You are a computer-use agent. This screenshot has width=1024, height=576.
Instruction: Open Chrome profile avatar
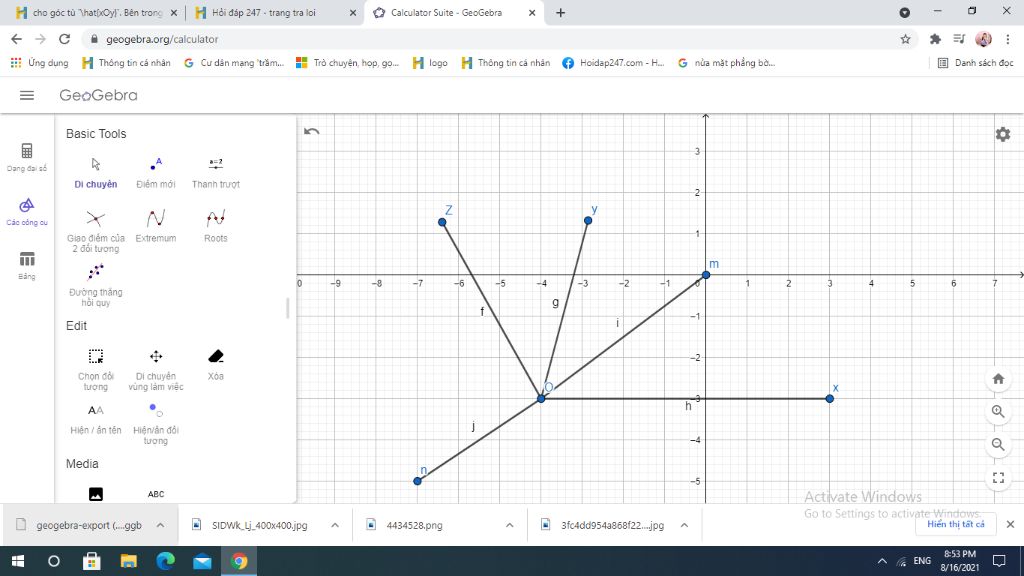pos(983,39)
